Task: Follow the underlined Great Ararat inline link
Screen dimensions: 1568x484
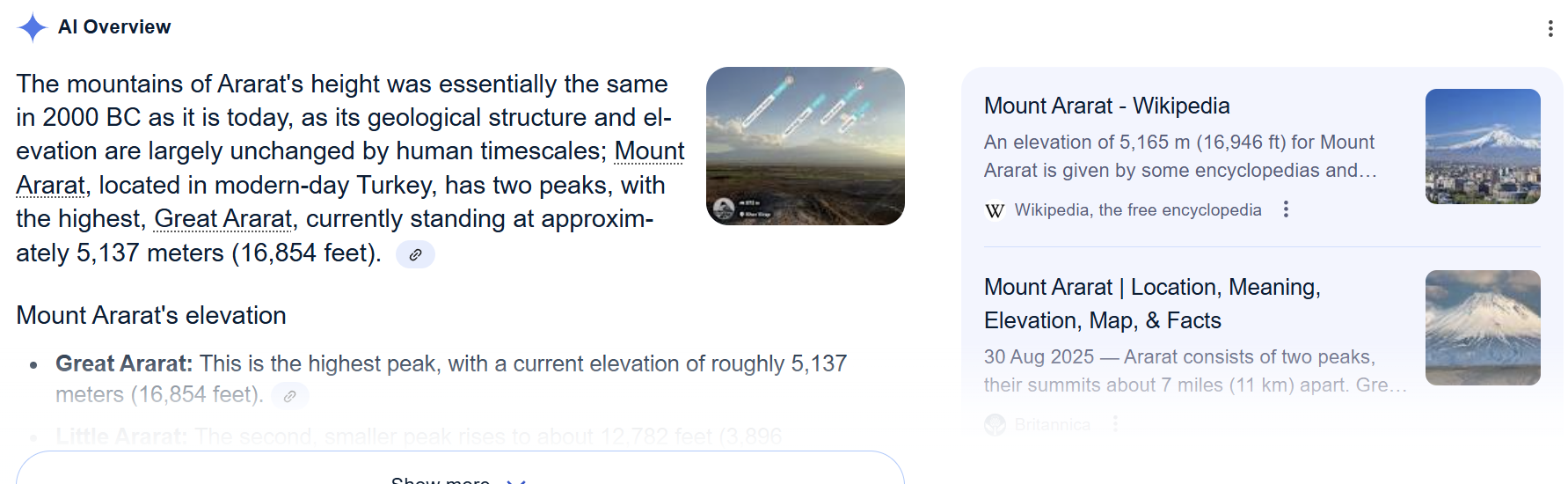Action: (x=222, y=218)
